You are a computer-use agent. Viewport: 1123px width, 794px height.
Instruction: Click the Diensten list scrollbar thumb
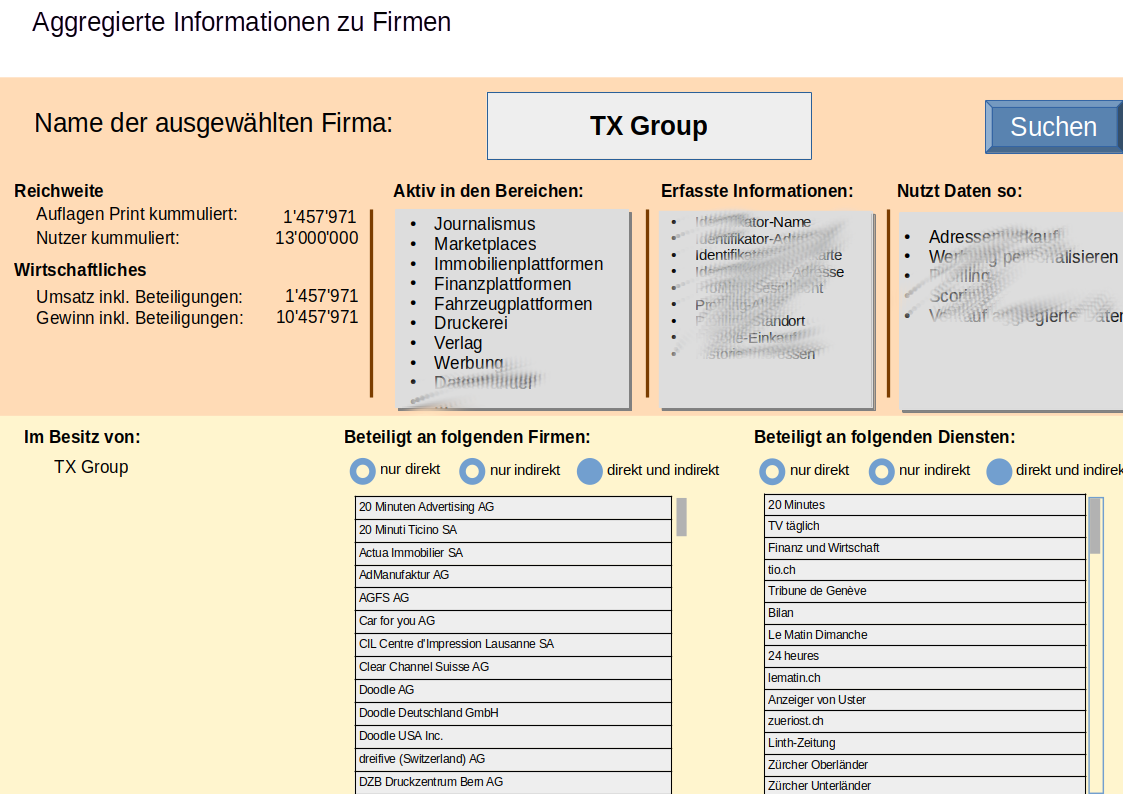coord(1094,526)
